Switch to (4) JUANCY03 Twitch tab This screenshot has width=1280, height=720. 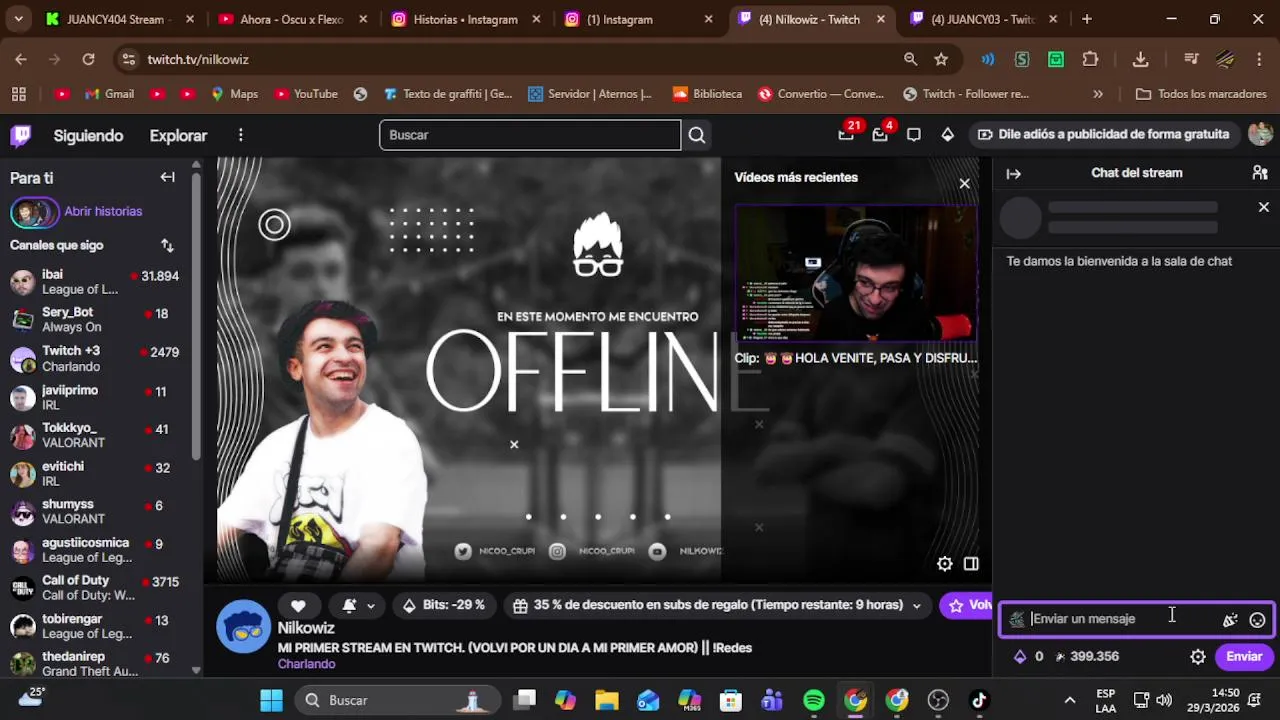[983, 19]
